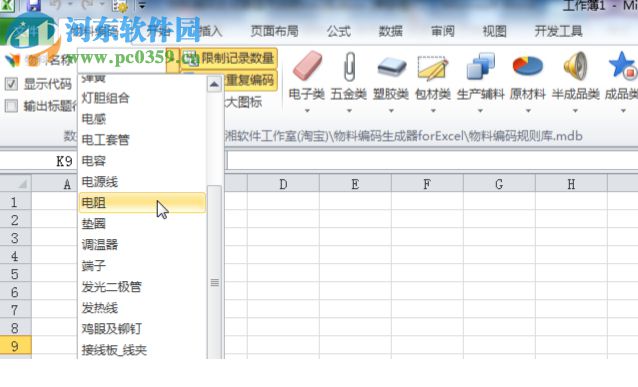The height and width of the screenshot is (387, 638).
Task: Expand the 五金类 dropdown arrow
Action: [x=349, y=111]
